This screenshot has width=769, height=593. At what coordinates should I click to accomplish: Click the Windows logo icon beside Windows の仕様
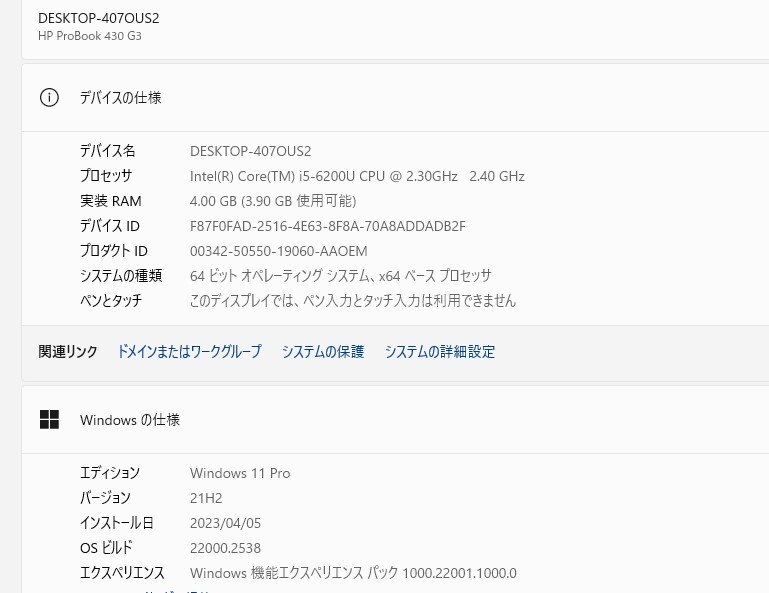(49, 420)
